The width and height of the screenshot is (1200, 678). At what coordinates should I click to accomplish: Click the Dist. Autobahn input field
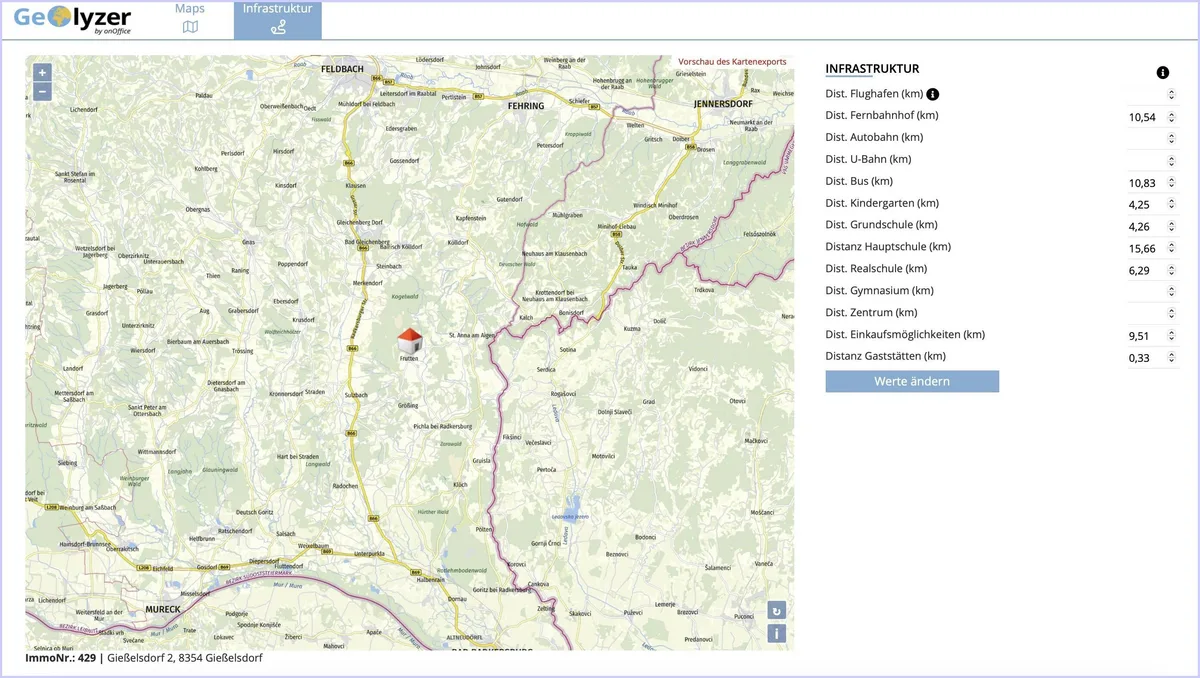(x=1153, y=139)
